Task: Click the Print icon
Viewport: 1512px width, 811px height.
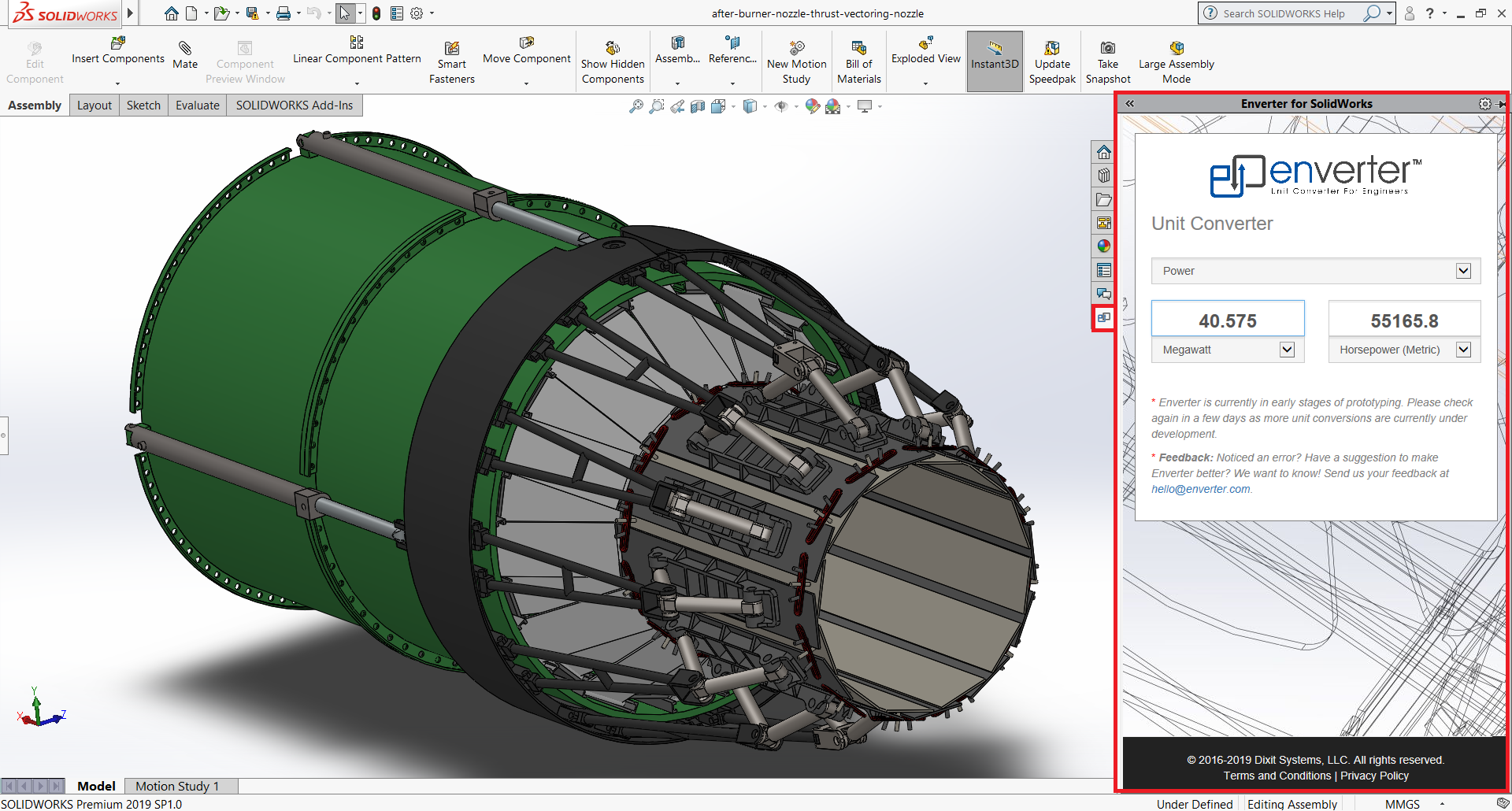Action: (283, 13)
